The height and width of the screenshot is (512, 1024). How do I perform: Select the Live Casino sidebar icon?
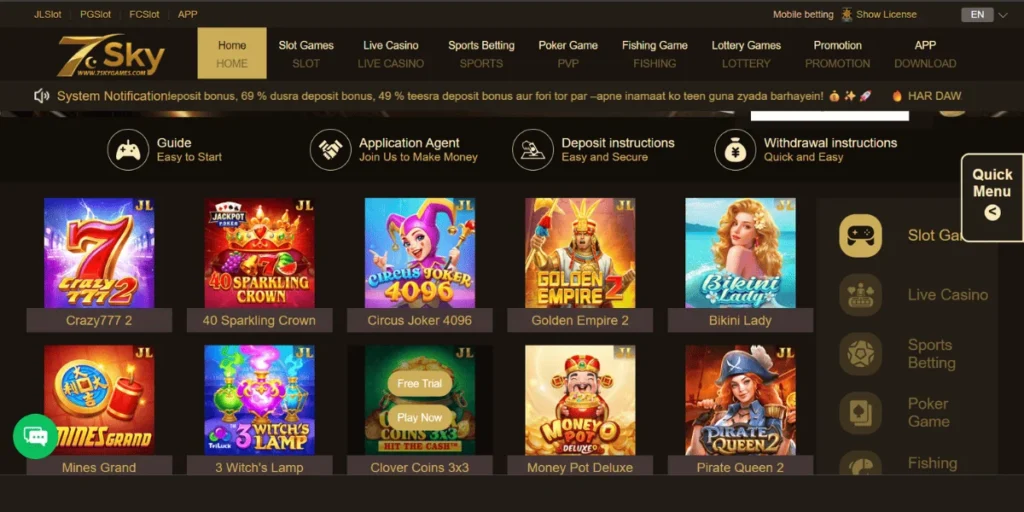point(860,295)
